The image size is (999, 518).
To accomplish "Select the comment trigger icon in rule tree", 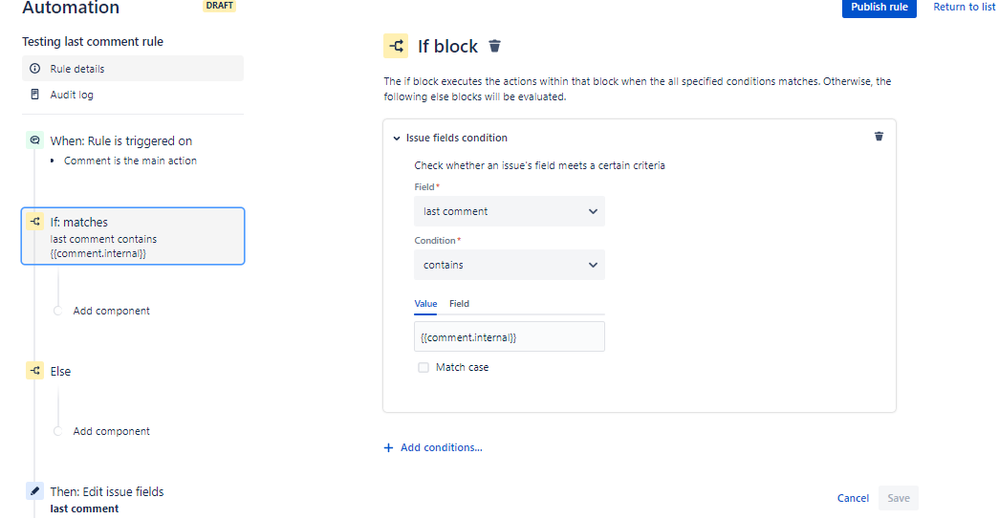I will (x=35, y=140).
